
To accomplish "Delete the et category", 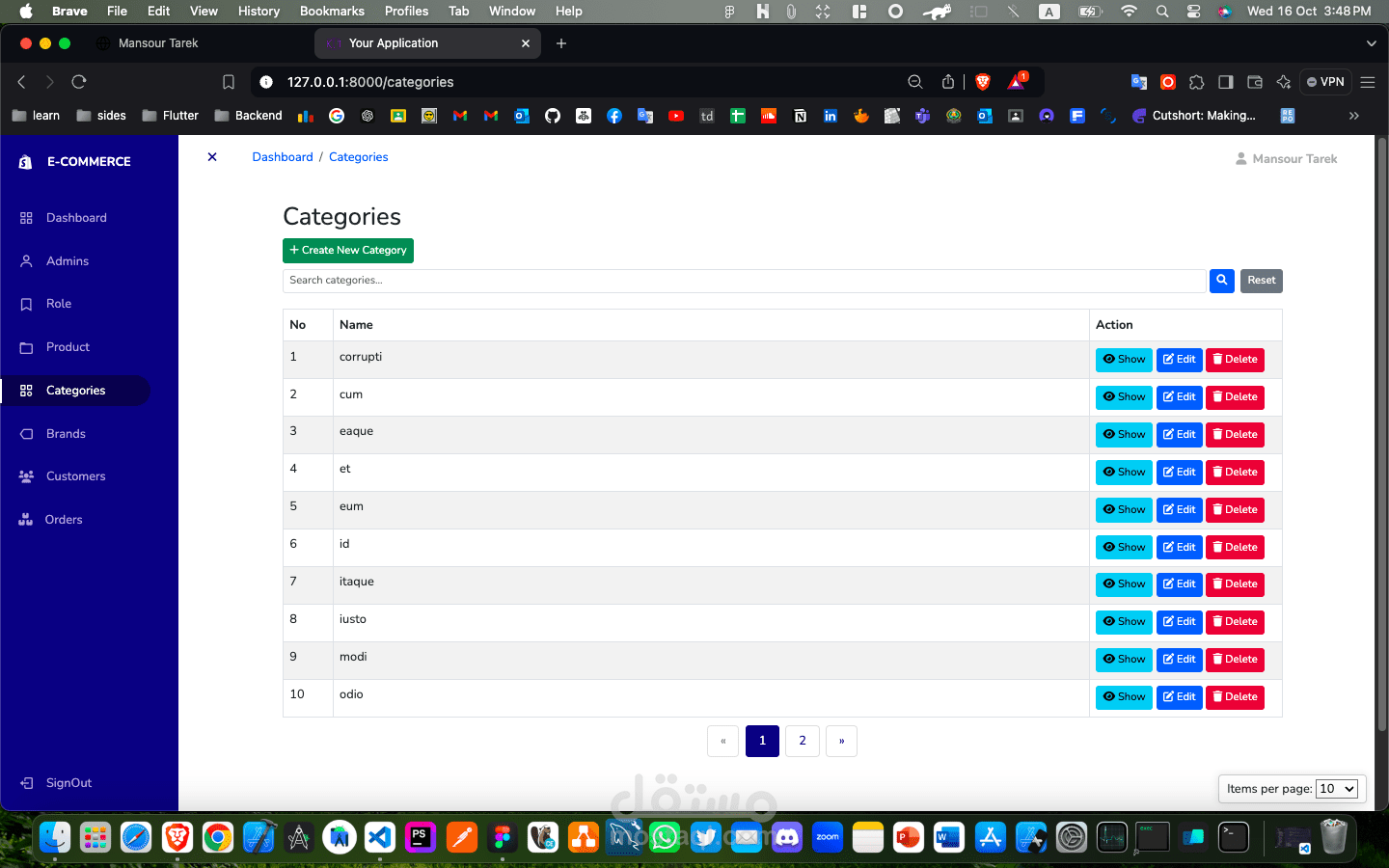I will (1235, 473).
